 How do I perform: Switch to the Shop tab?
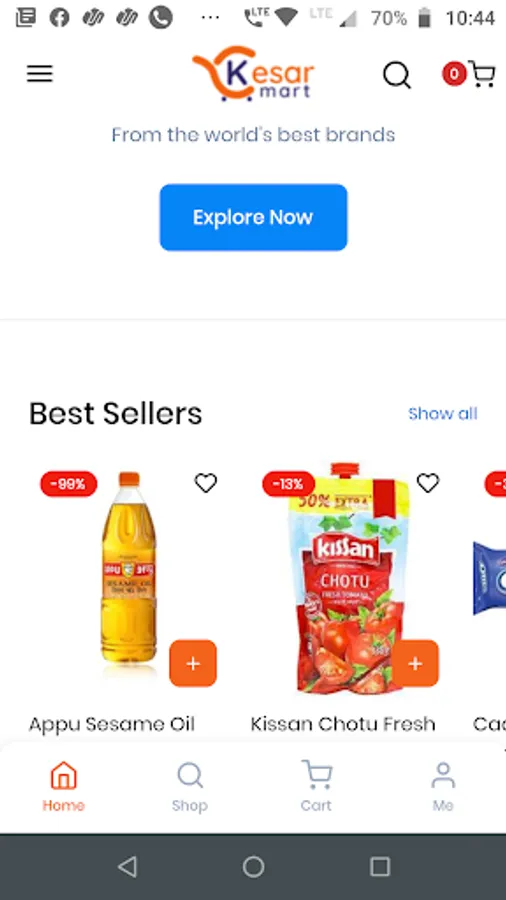pos(189,786)
